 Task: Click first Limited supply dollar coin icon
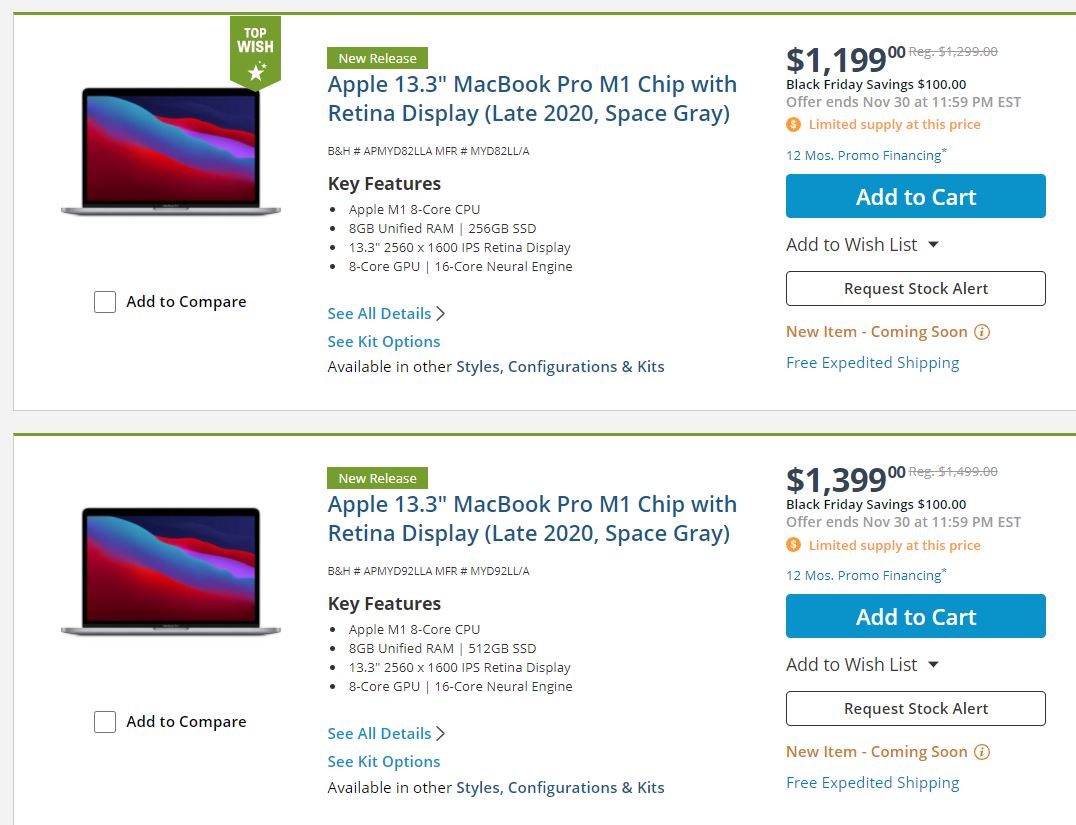(x=794, y=125)
